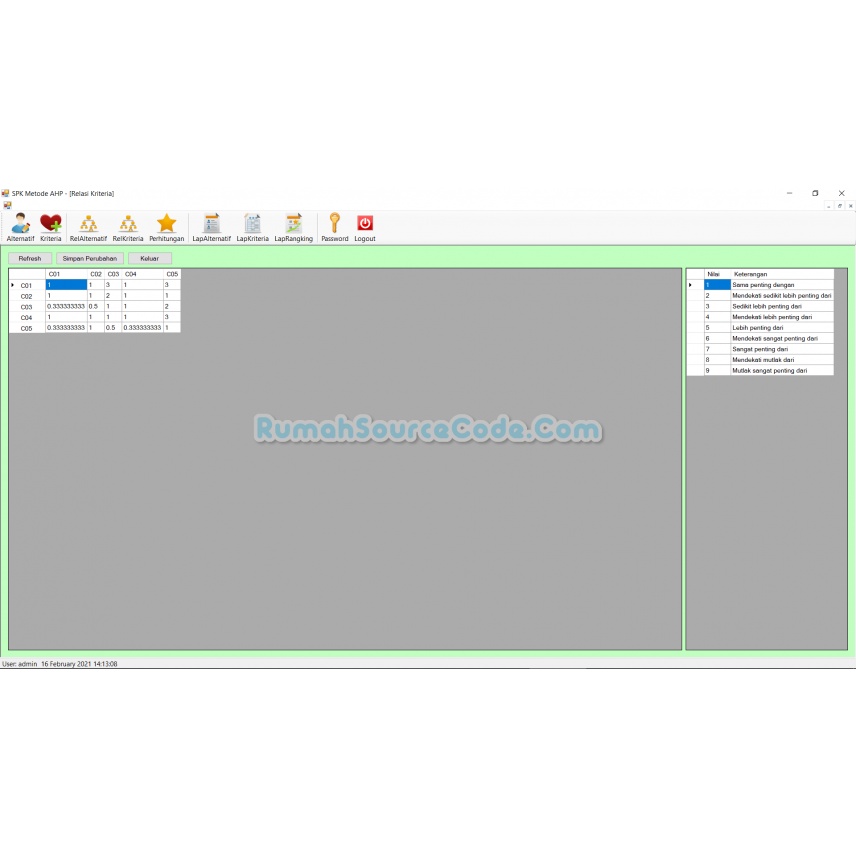Viewport: 856px width, 856px height.
Task: Click the status bar user admin text
Action: [20, 664]
